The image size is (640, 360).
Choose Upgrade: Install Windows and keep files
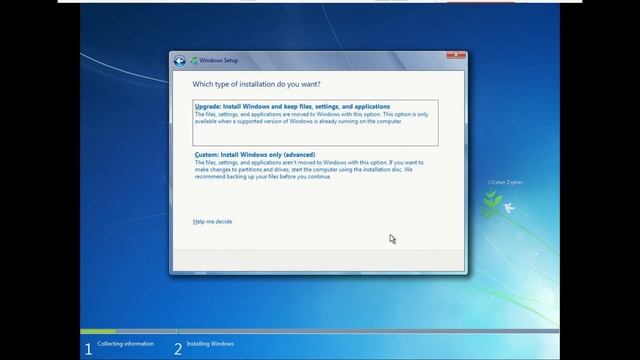[x=315, y=122]
